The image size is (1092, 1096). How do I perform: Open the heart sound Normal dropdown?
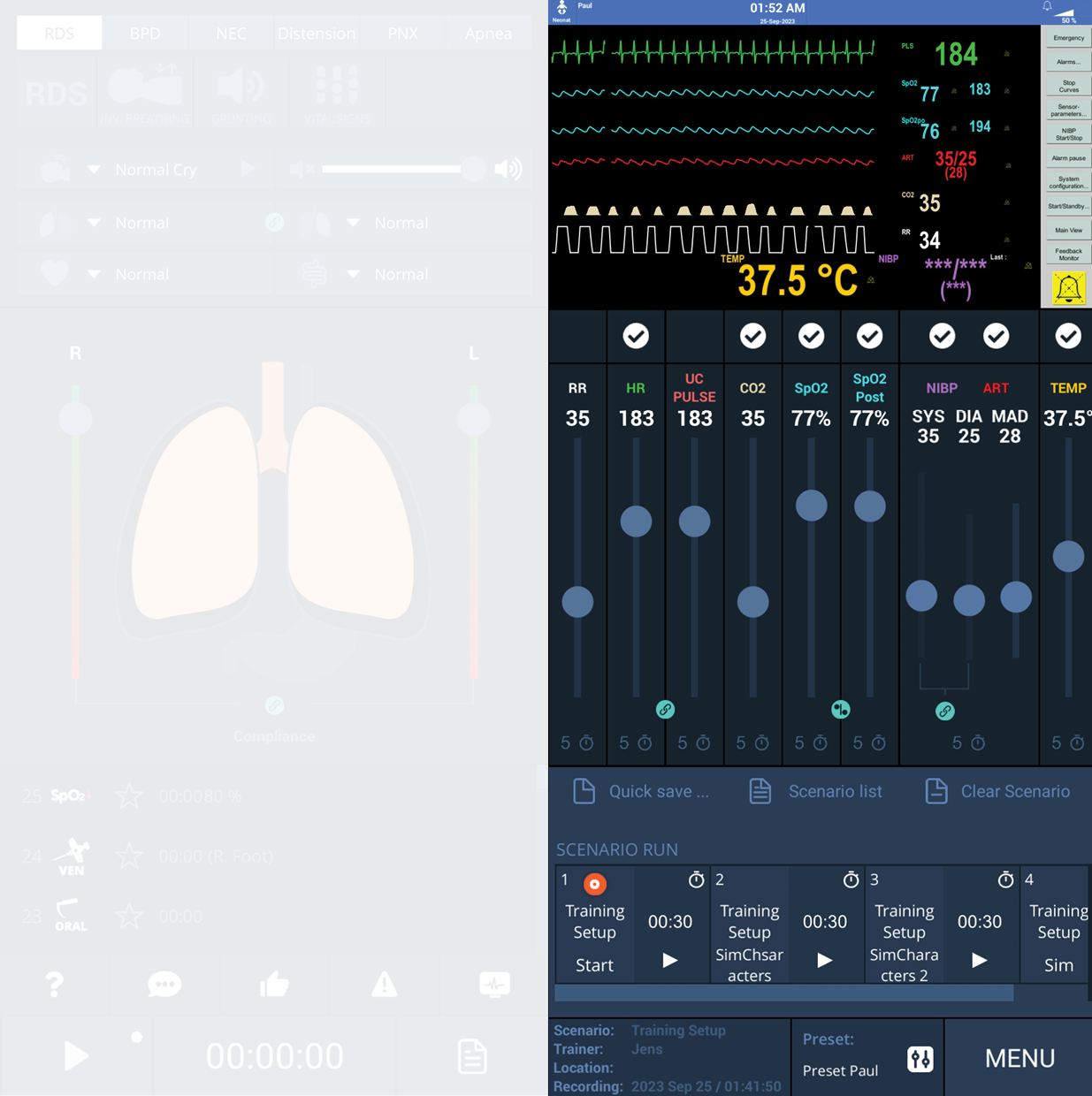pos(94,275)
